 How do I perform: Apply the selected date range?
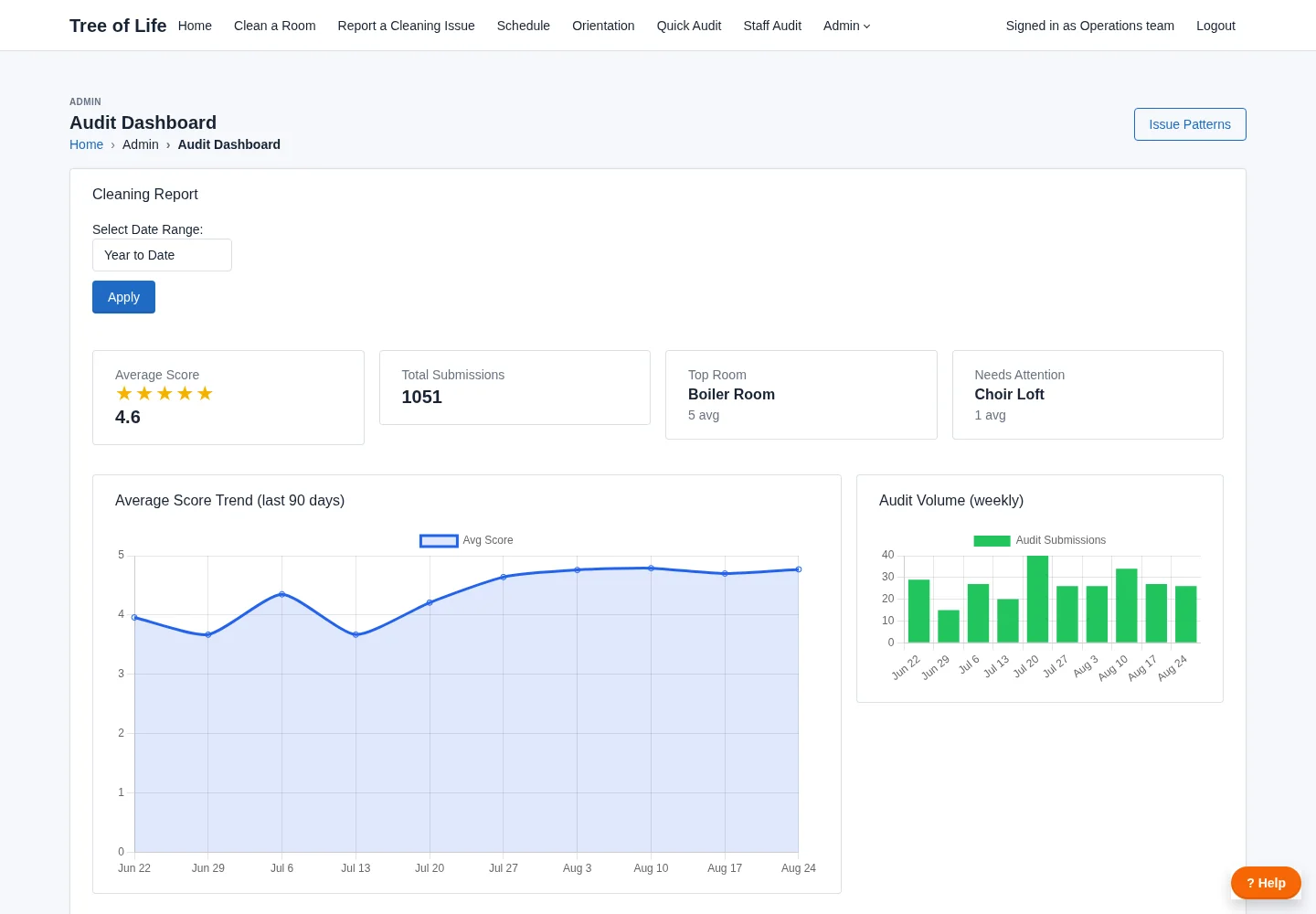tap(123, 297)
